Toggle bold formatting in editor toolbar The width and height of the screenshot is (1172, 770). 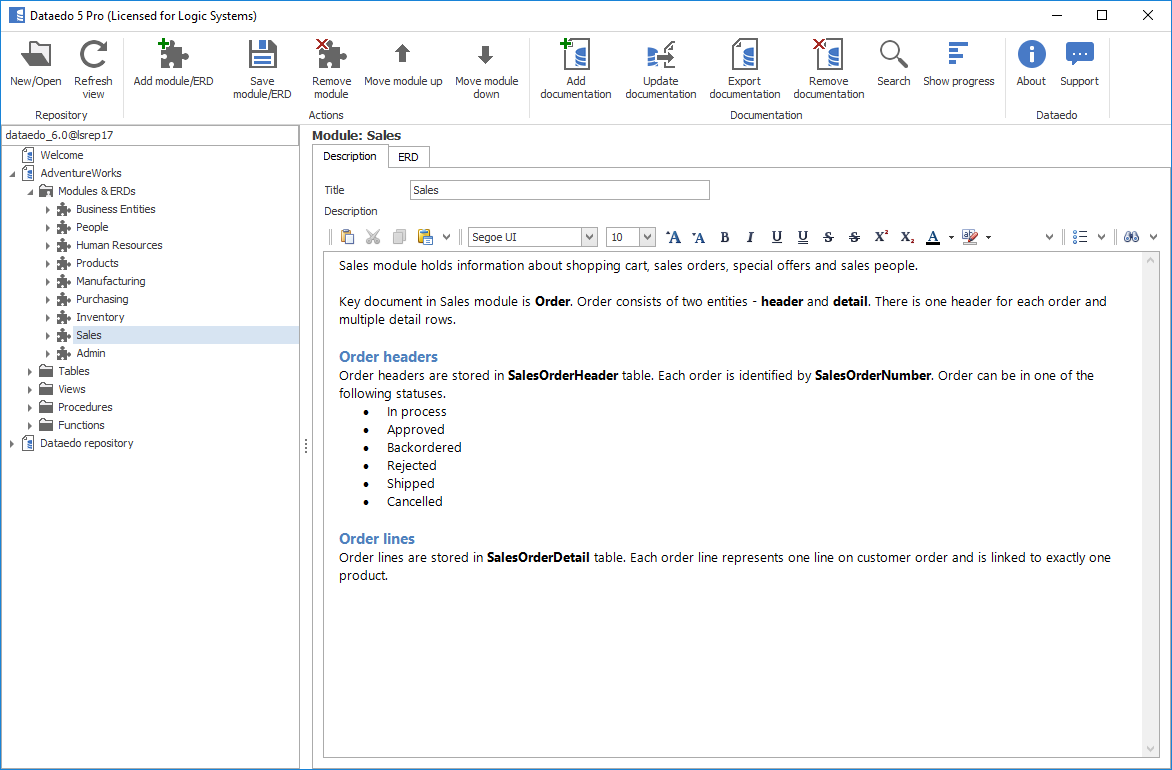(x=725, y=237)
